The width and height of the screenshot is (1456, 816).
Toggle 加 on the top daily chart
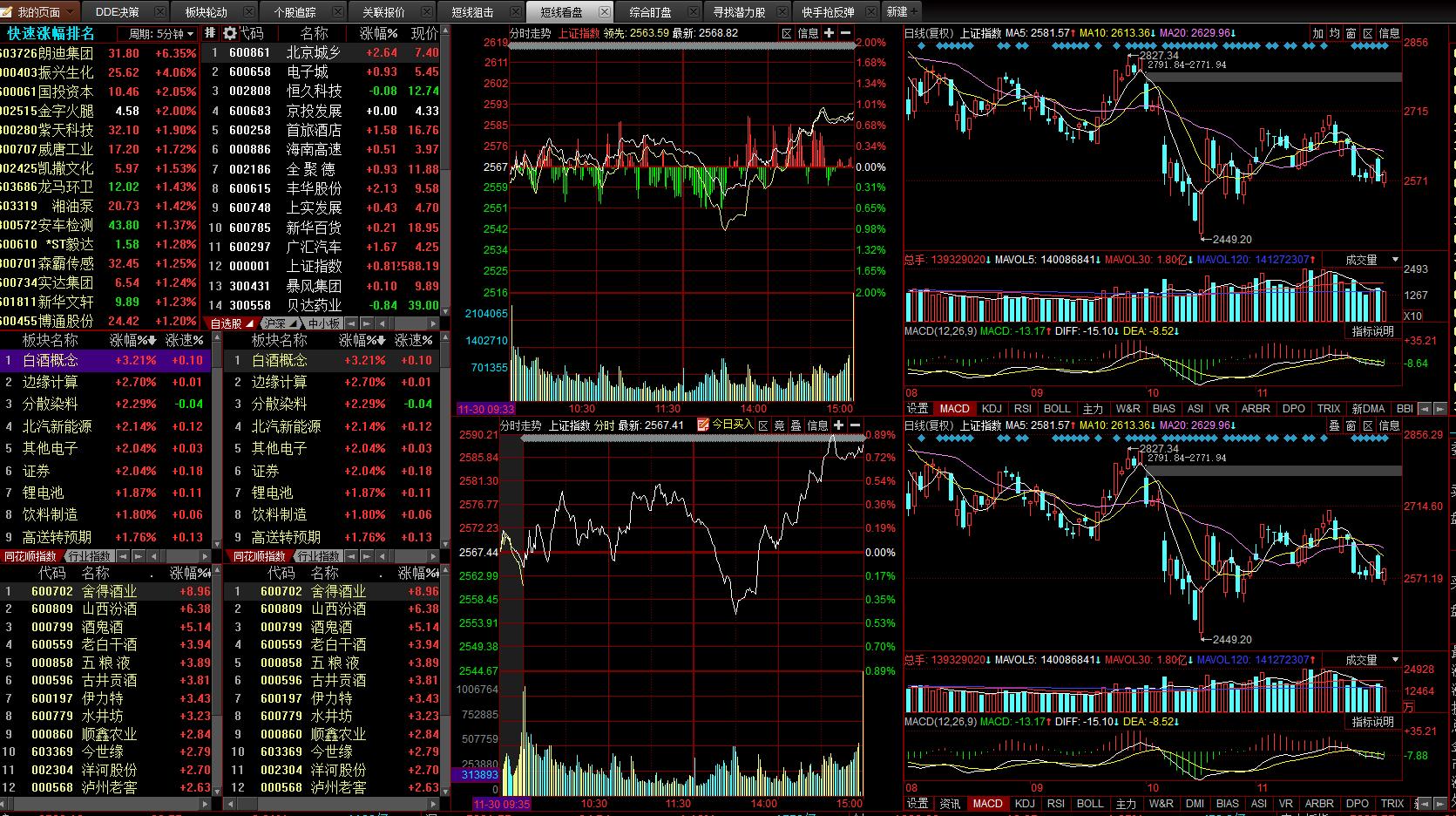pyautogui.click(x=1318, y=33)
